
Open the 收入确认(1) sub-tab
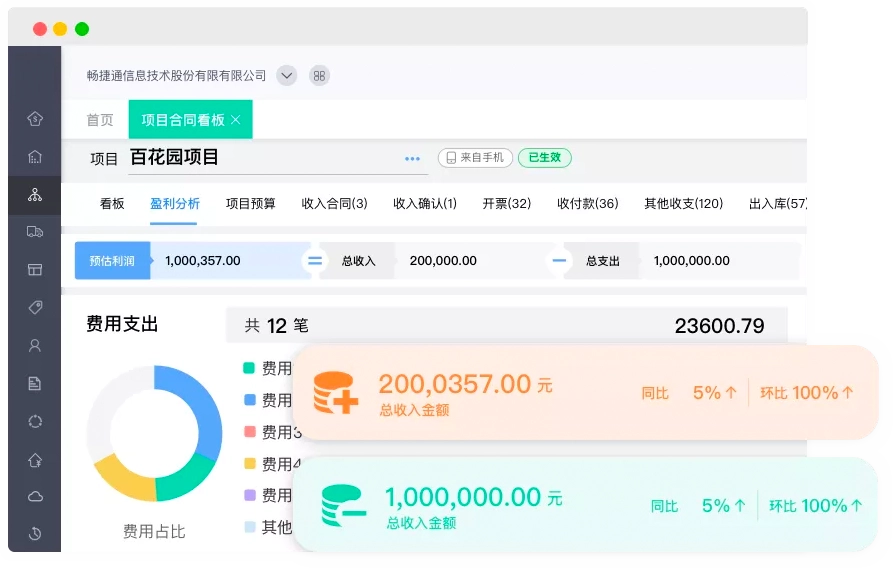point(425,203)
